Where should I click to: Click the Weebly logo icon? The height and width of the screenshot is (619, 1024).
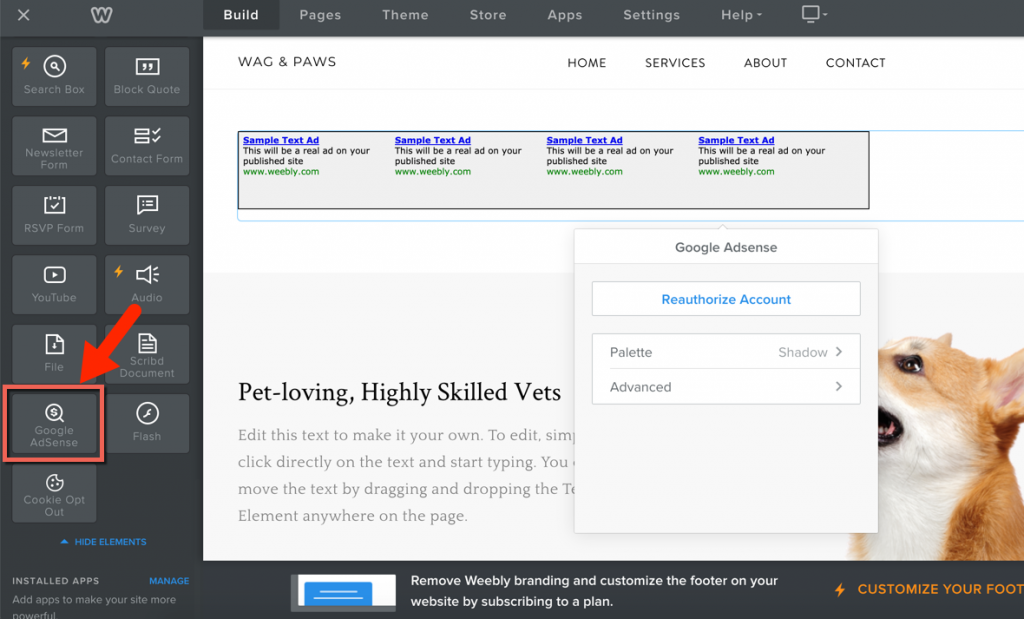[x=101, y=15]
